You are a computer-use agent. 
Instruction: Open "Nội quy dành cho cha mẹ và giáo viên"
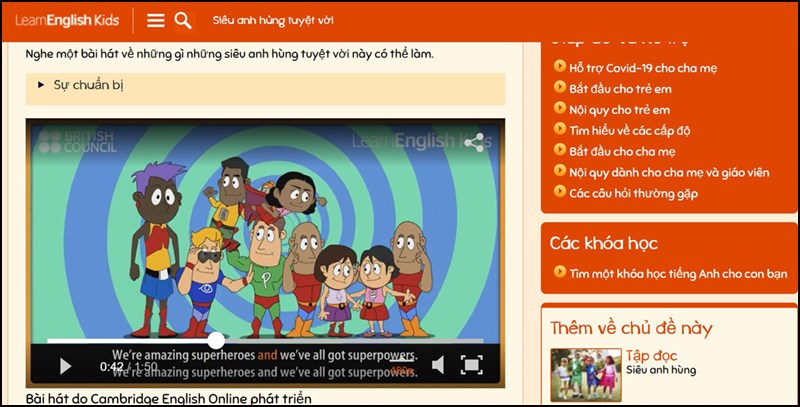(669, 172)
